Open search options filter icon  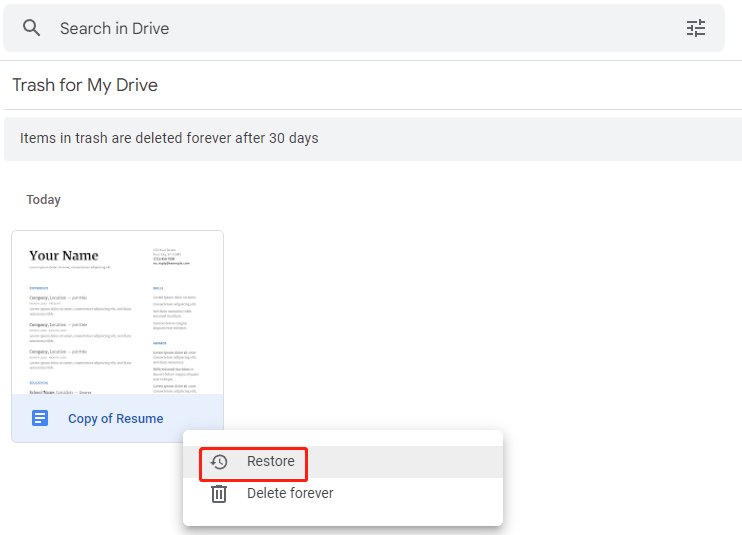[x=696, y=28]
